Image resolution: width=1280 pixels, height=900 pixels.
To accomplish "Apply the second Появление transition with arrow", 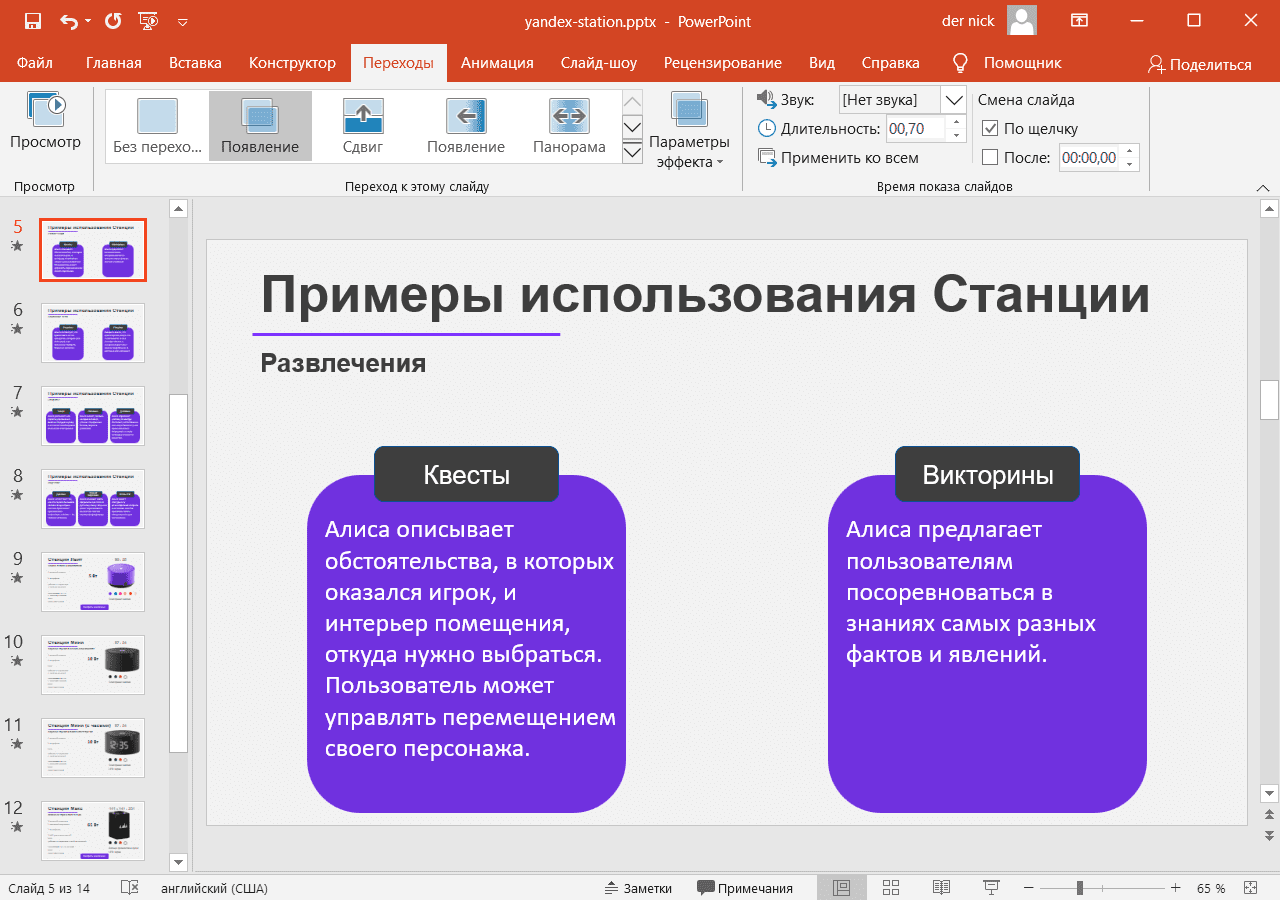I will point(466,126).
